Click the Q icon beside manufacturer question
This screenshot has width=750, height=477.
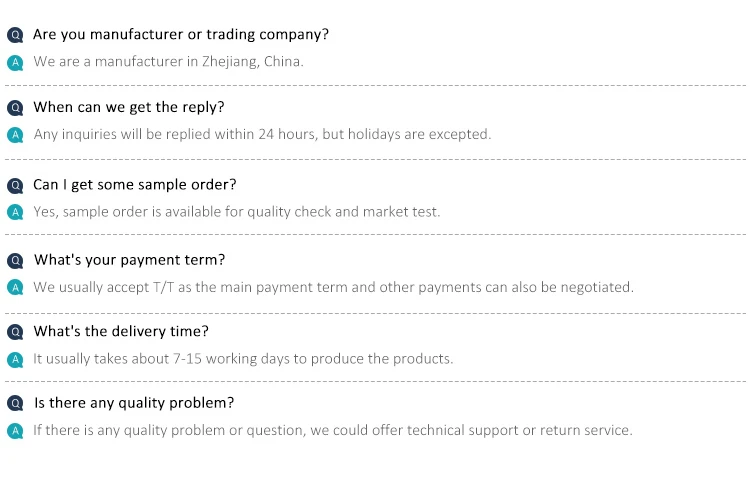click(x=15, y=35)
